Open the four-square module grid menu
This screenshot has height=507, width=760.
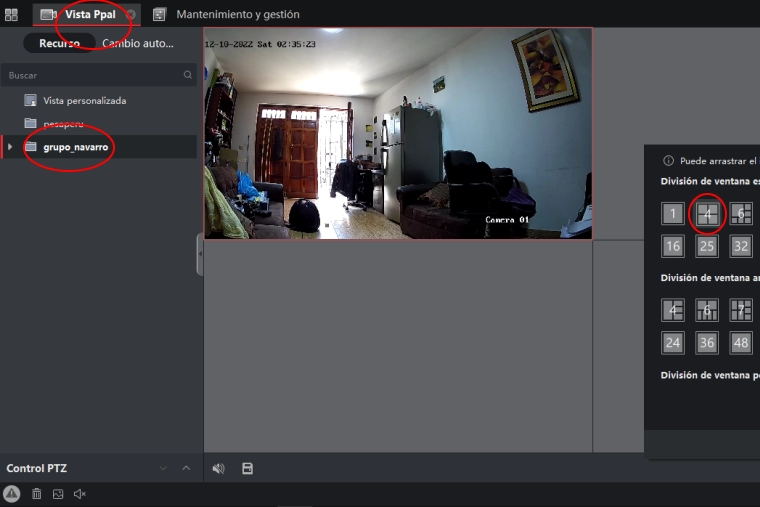point(11,15)
